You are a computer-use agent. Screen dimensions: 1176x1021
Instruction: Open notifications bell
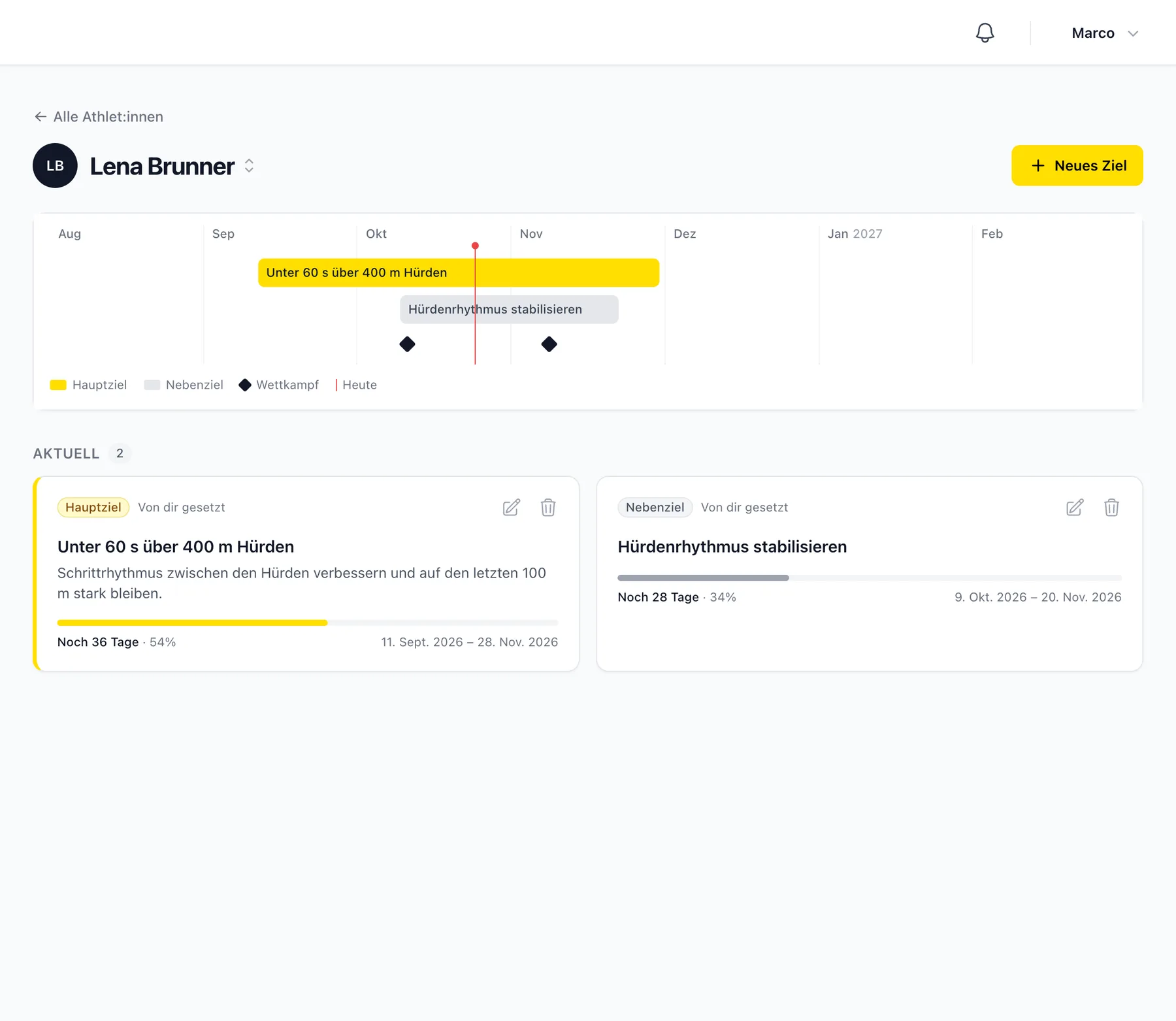(985, 33)
